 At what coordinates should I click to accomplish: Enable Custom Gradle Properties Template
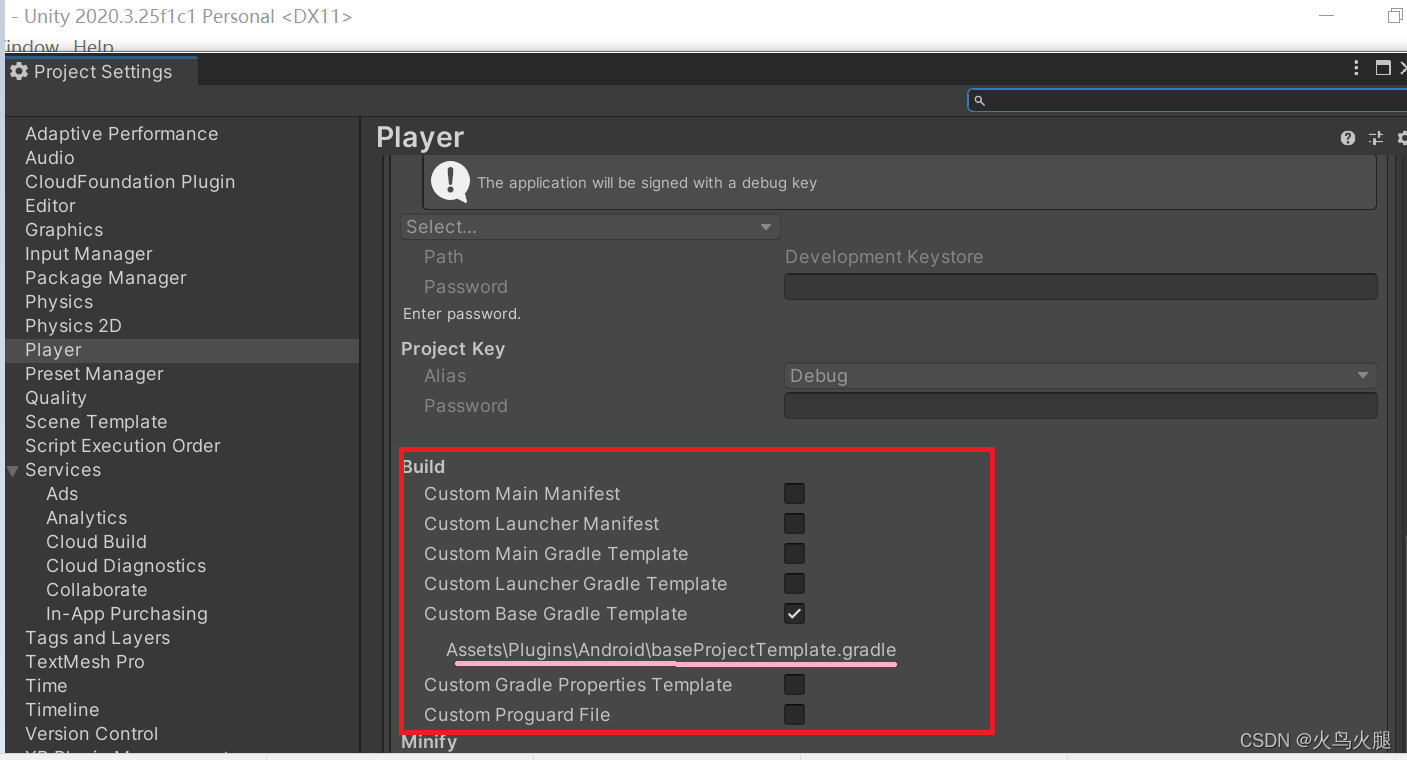pyautogui.click(x=794, y=684)
